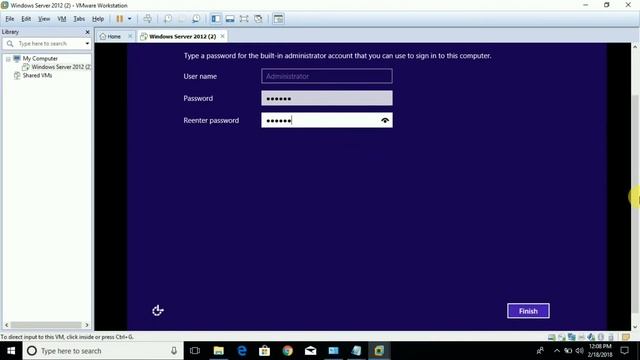
Task: Show the thumbnail bar toolbar icon
Action: pos(230,19)
